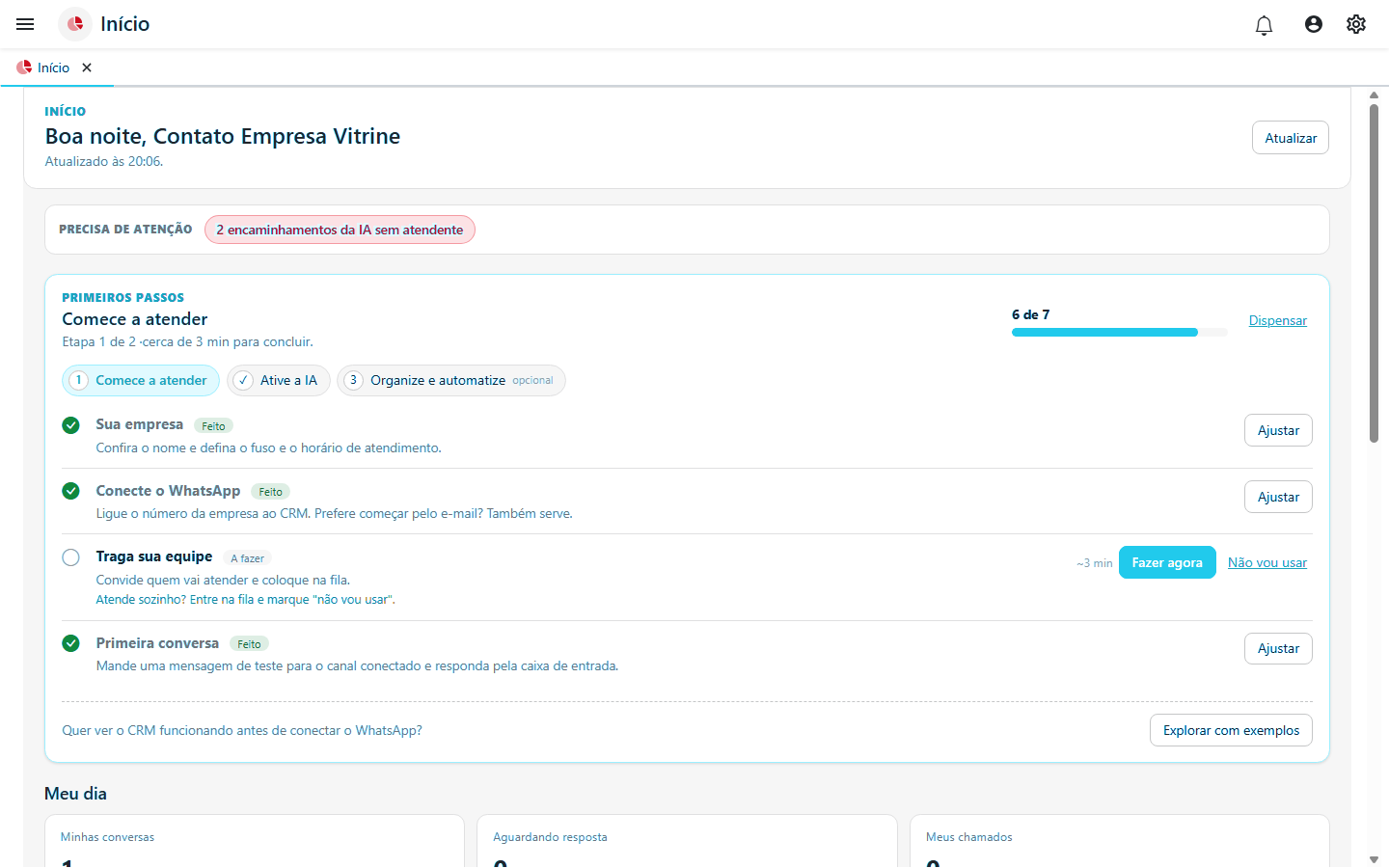Click the scrollbar down arrow
The height and width of the screenshot is (868, 1389).
(x=1374, y=859)
